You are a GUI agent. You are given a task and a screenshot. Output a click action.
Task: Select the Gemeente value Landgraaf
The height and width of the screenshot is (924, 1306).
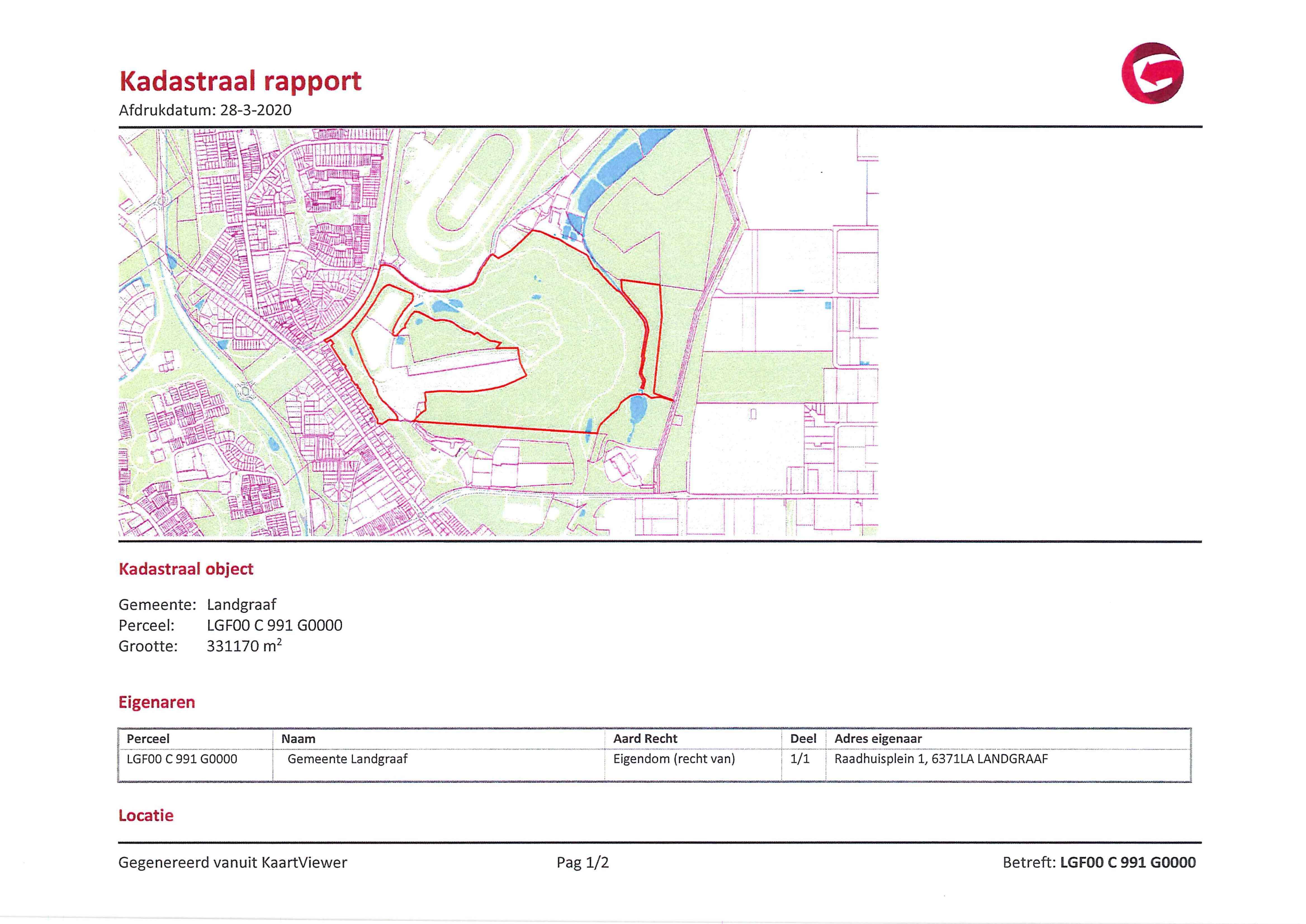tap(241, 604)
